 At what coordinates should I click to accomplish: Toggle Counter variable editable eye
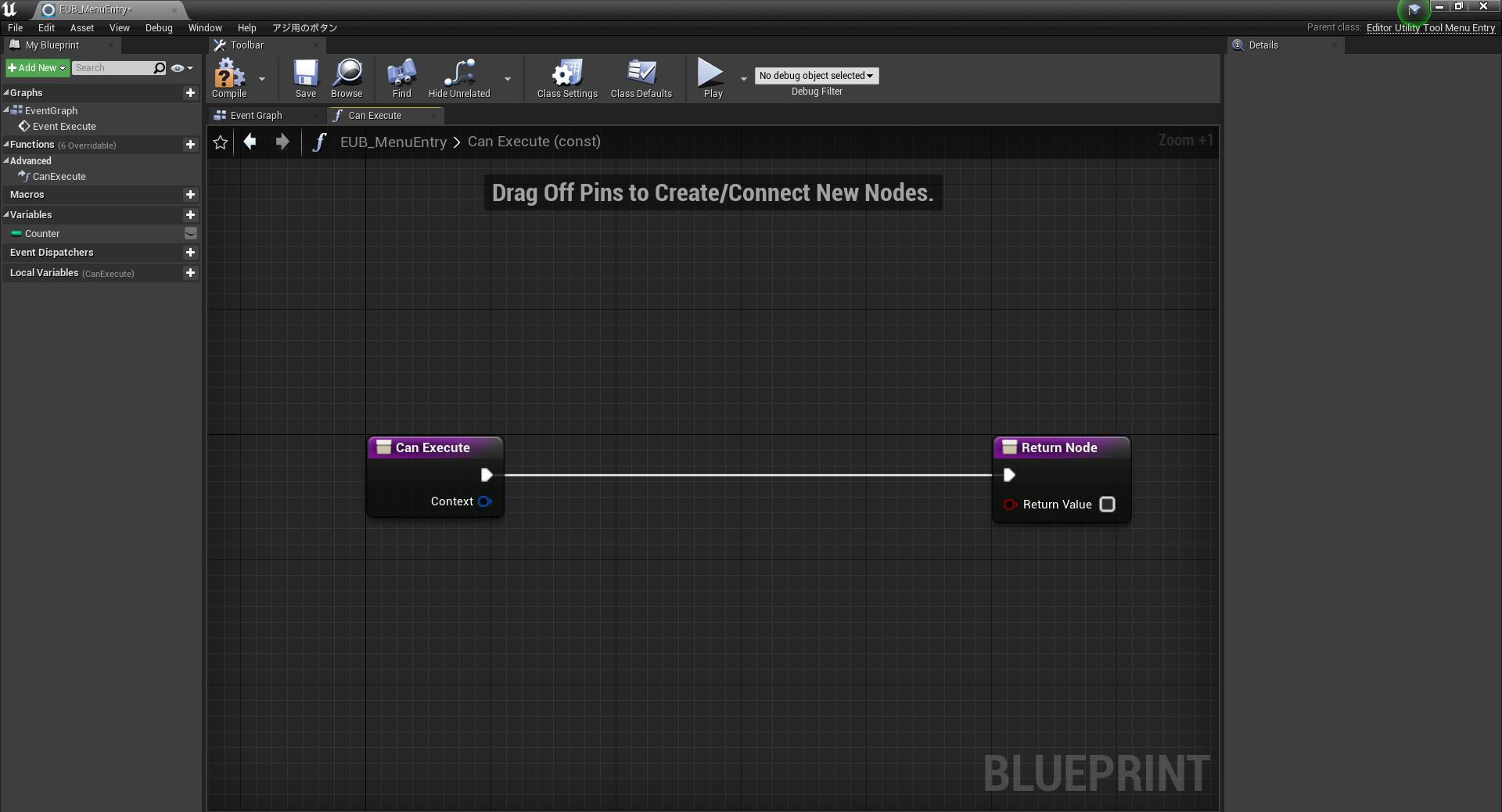[190, 234]
